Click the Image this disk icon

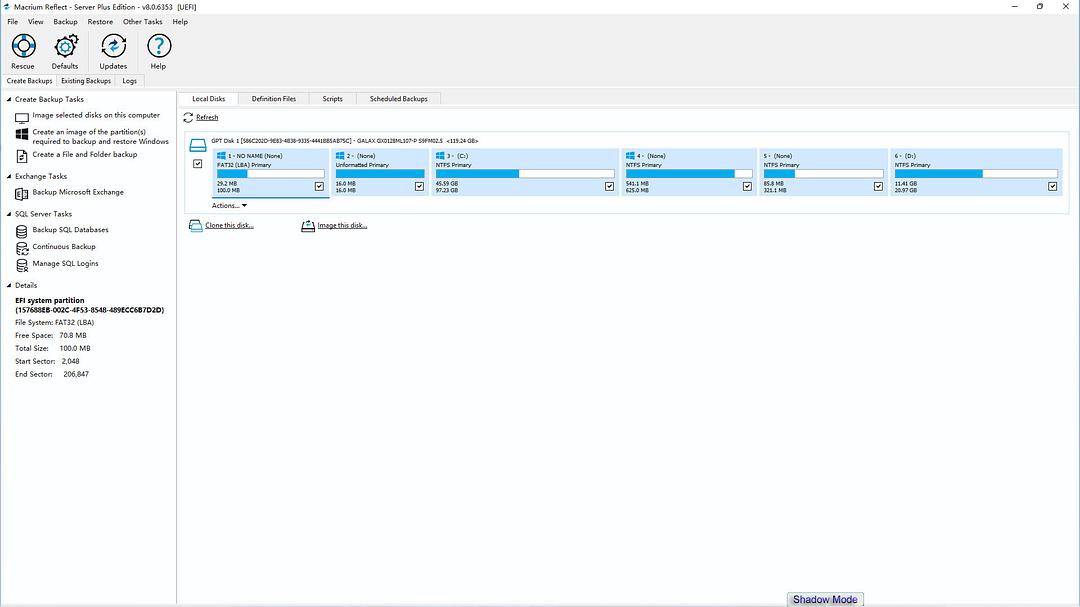click(x=308, y=225)
